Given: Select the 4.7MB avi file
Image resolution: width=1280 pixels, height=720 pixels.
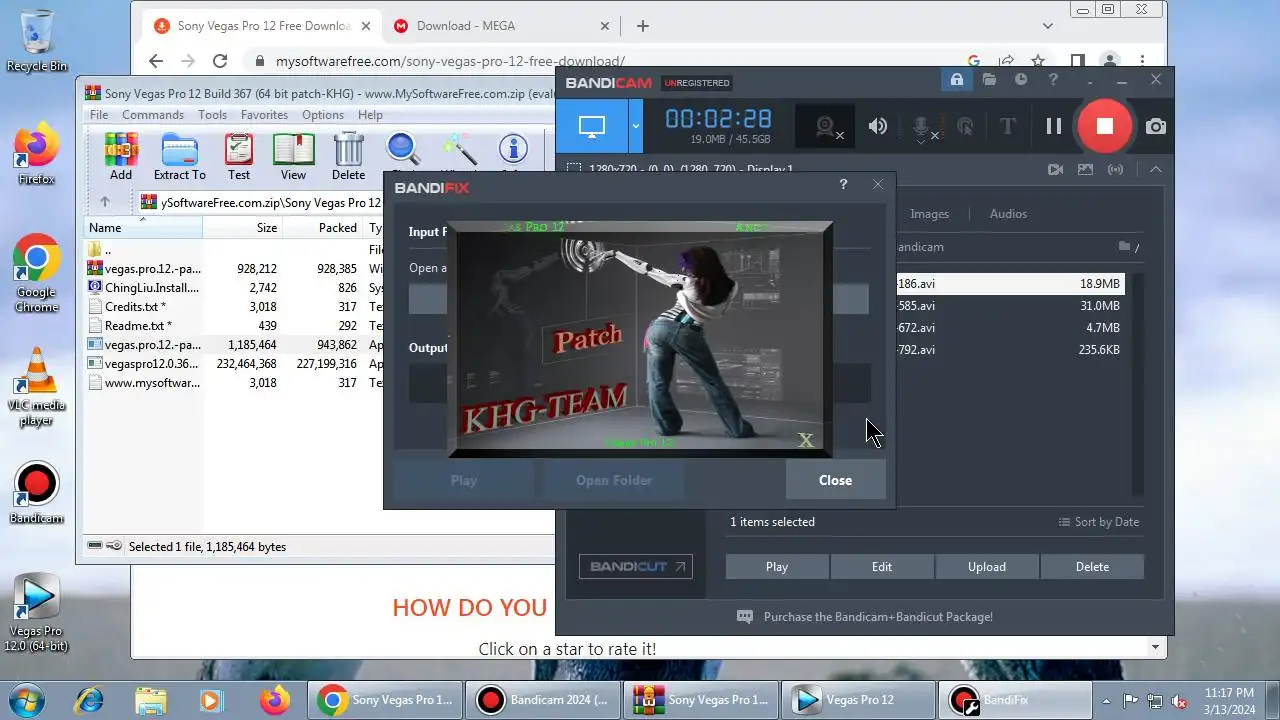Looking at the screenshot, I should pyautogui.click(x=1010, y=328).
